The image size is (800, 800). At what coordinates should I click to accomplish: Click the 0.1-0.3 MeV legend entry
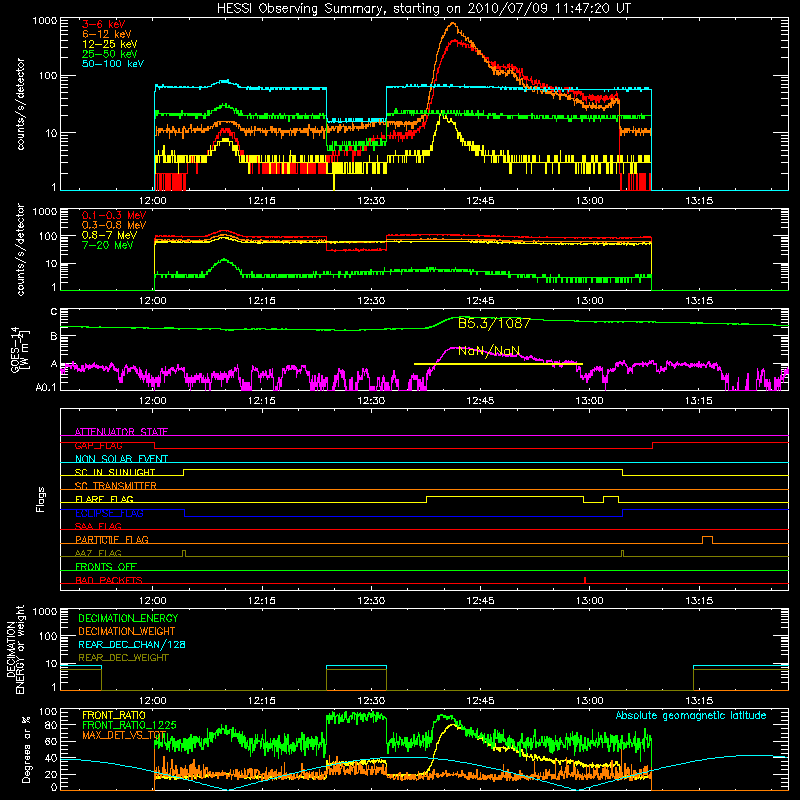point(114,215)
